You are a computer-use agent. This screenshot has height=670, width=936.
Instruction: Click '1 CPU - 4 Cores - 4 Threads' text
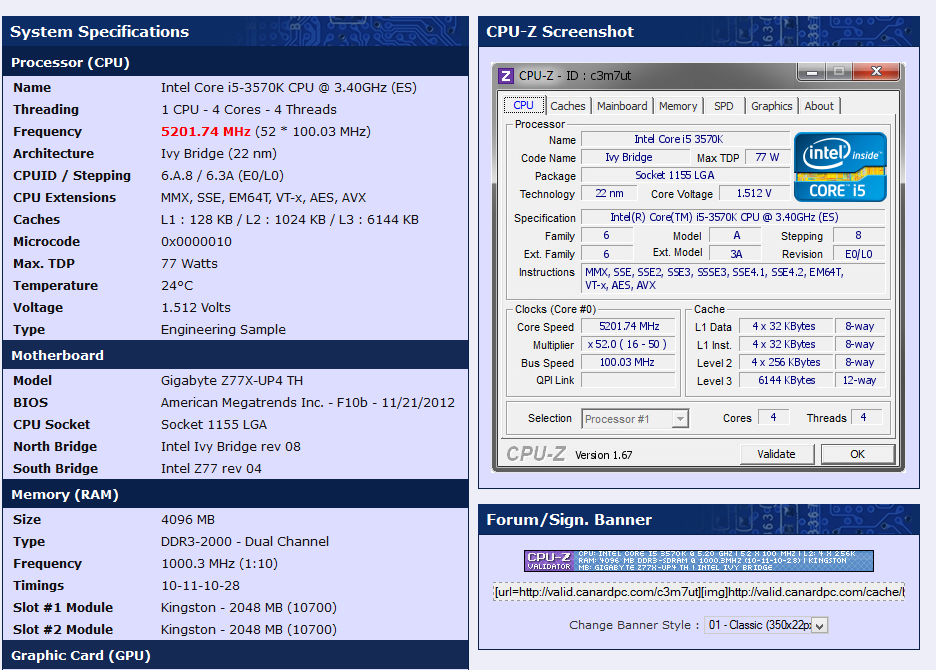pyautogui.click(x=249, y=110)
